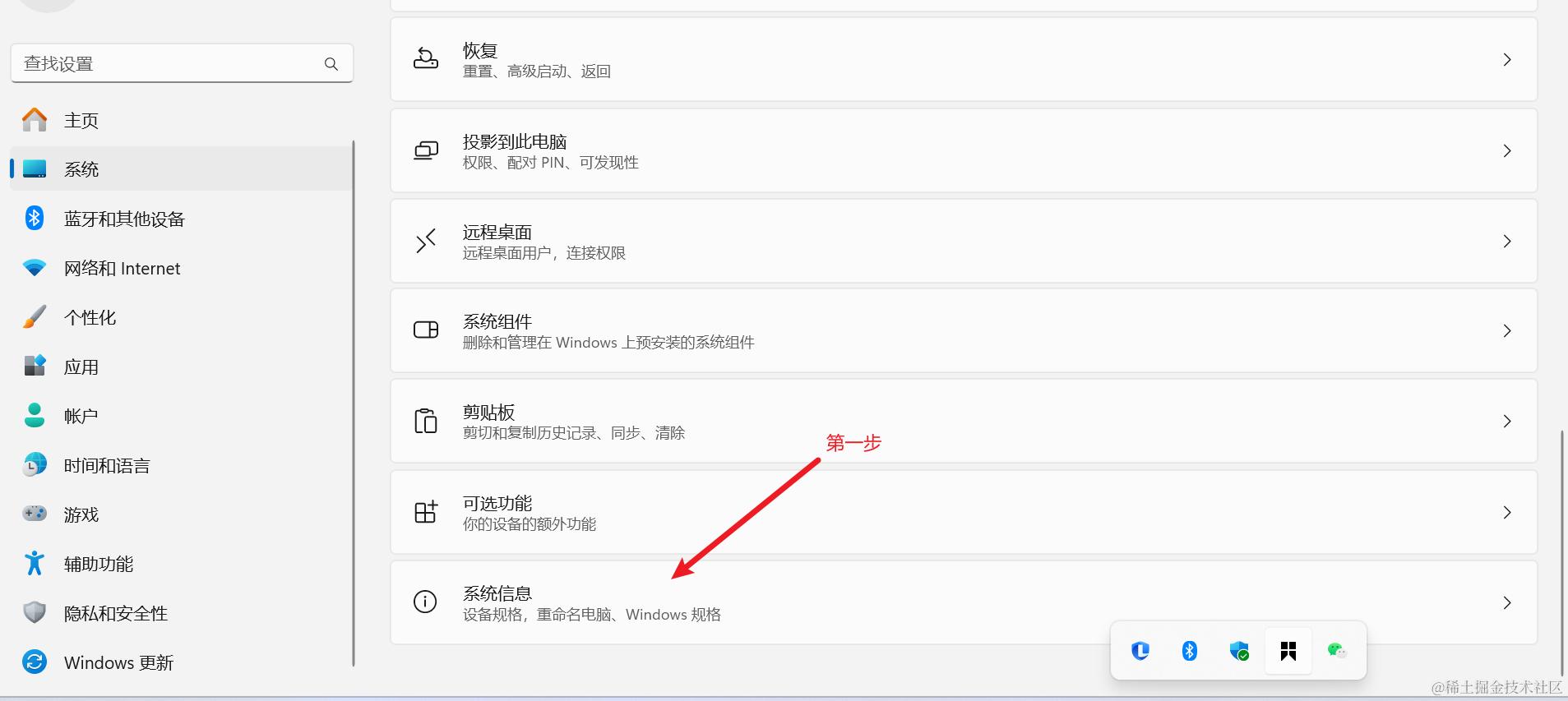Click the black bookmark-shaped tray icon
1568x701 pixels.
coord(1288,651)
